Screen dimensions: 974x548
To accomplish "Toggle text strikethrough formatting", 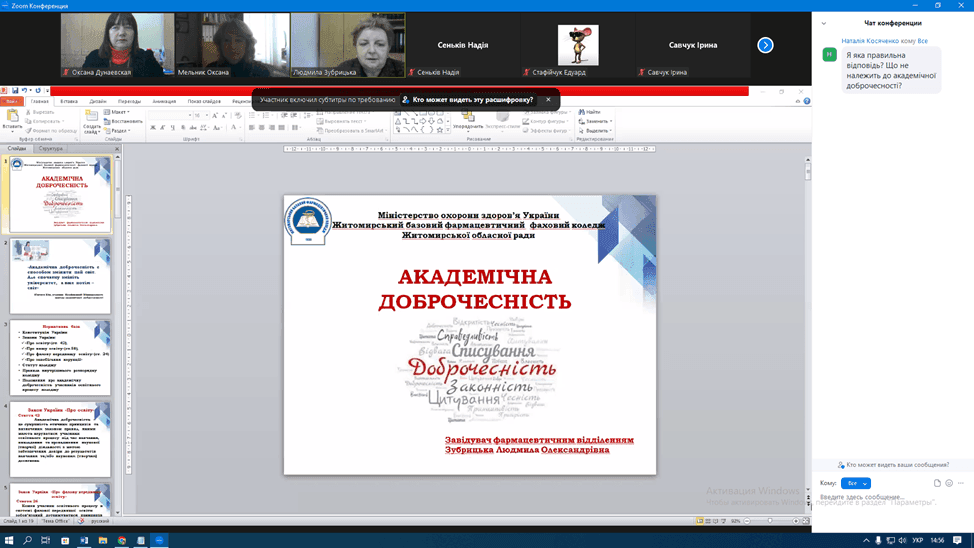I will click(x=193, y=127).
